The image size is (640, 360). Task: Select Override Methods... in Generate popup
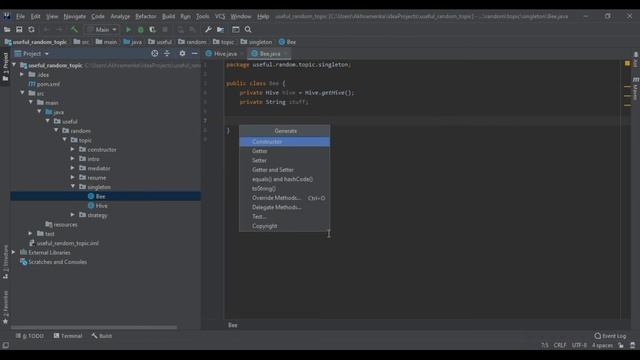284,198
